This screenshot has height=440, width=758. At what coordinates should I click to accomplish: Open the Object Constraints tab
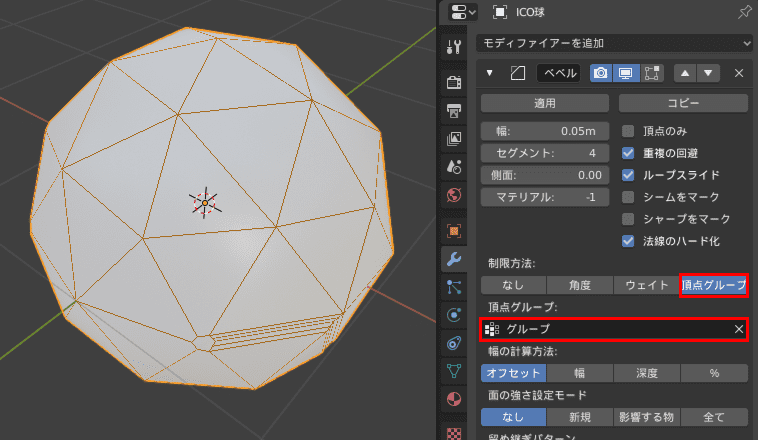click(x=454, y=343)
